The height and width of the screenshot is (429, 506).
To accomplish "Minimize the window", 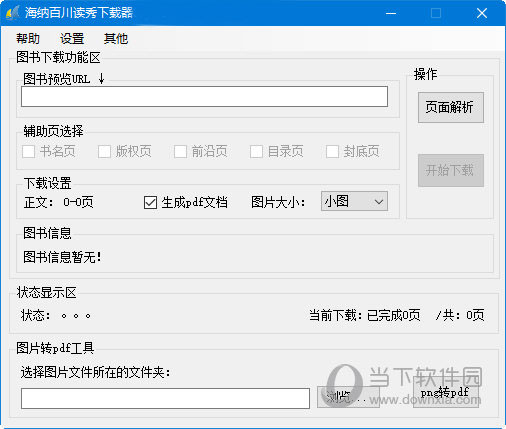I will pos(391,13).
